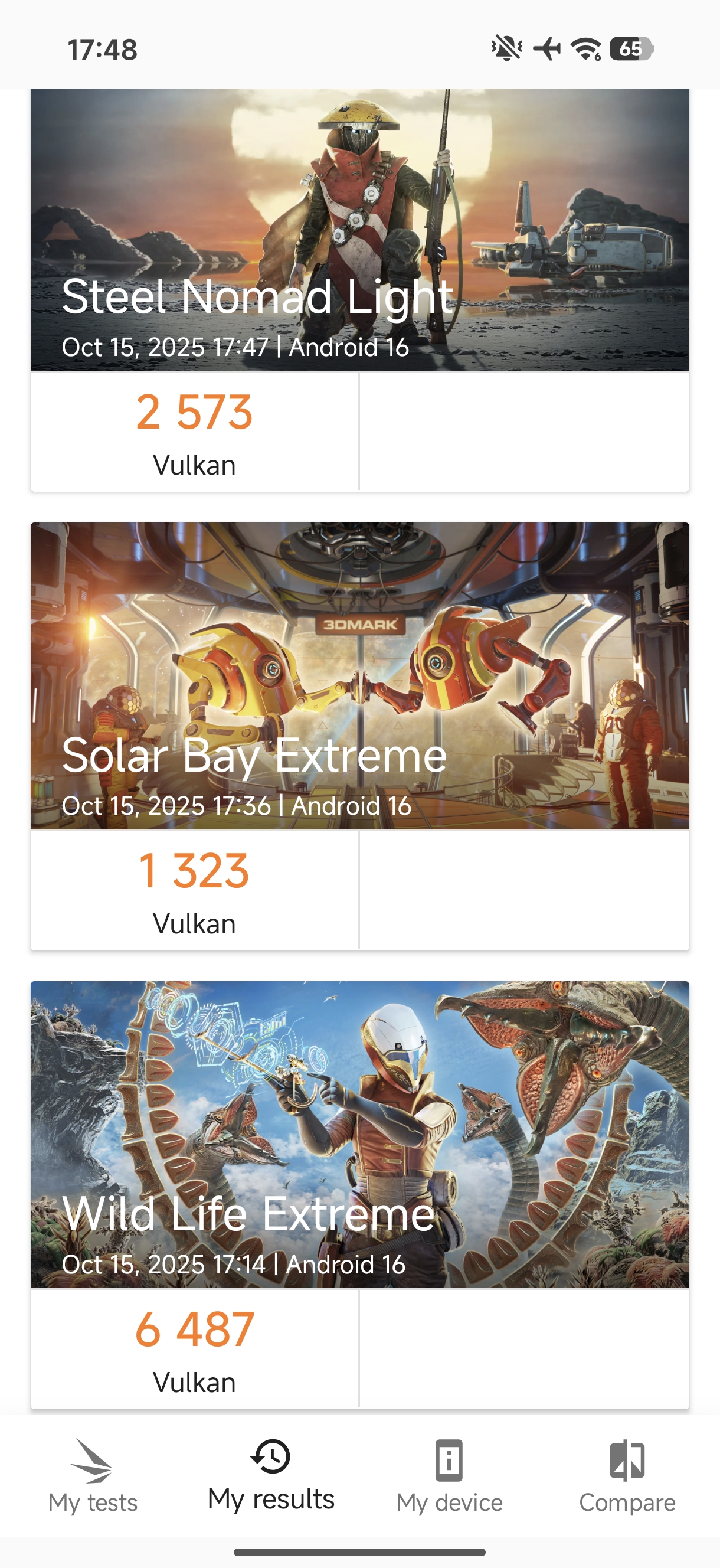This screenshot has height=1568, width=720.
Task: Tap the My results history icon
Action: coord(270,1456)
